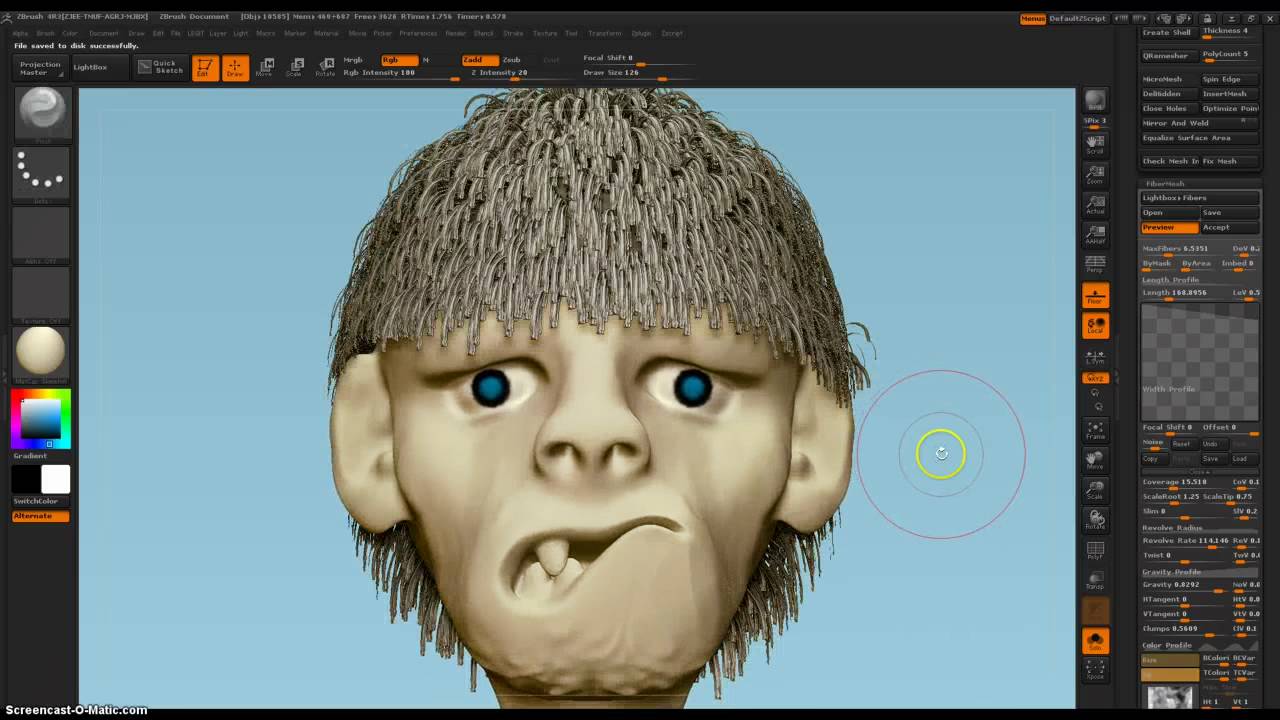Viewport: 1280px width, 720px height.
Task: Open the Document menu
Action: [x=104, y=33]
